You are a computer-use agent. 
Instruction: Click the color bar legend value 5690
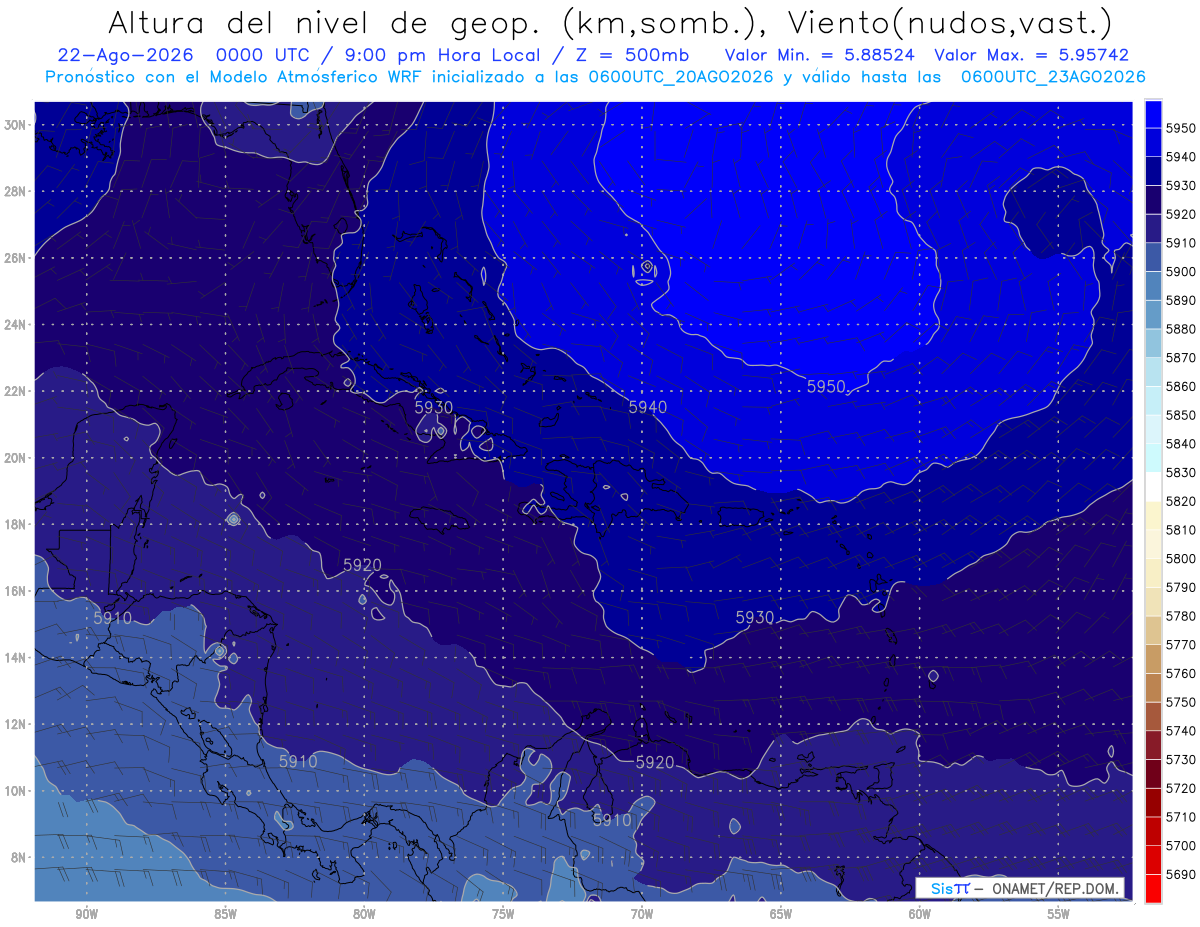point(1181,874)
